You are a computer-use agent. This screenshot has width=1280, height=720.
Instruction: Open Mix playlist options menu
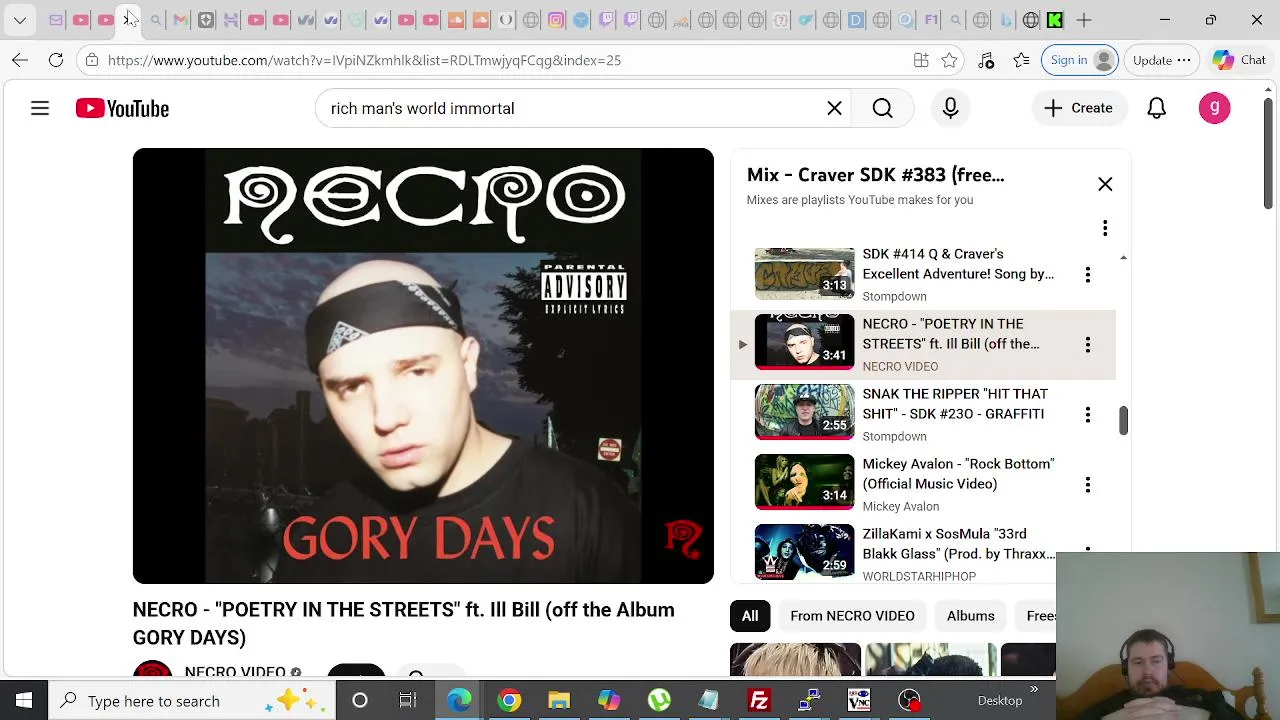pyautogui.click(x=1105, y=229)
